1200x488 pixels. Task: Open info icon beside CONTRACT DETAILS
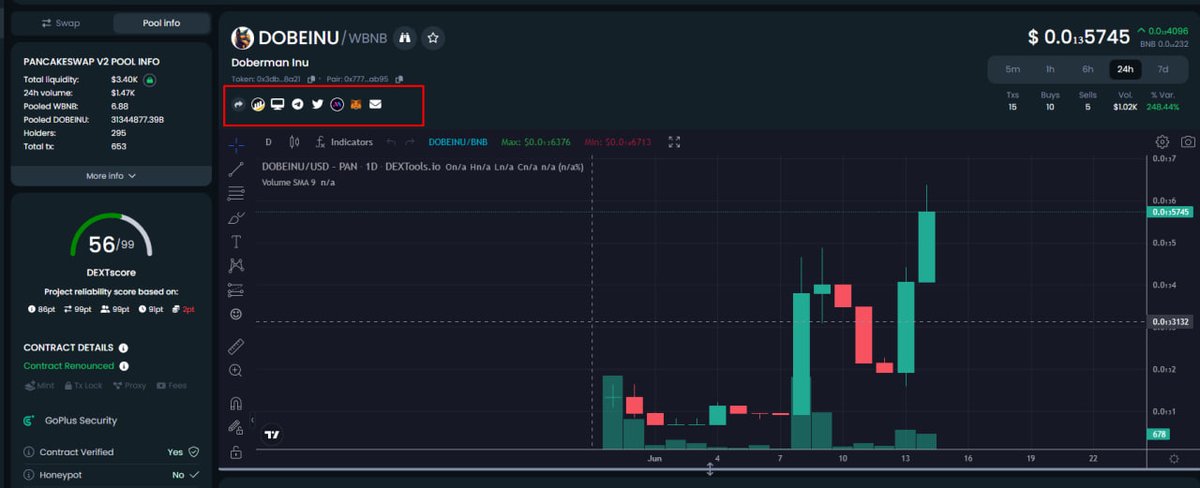pyautogui.click(x=123, y=348)
